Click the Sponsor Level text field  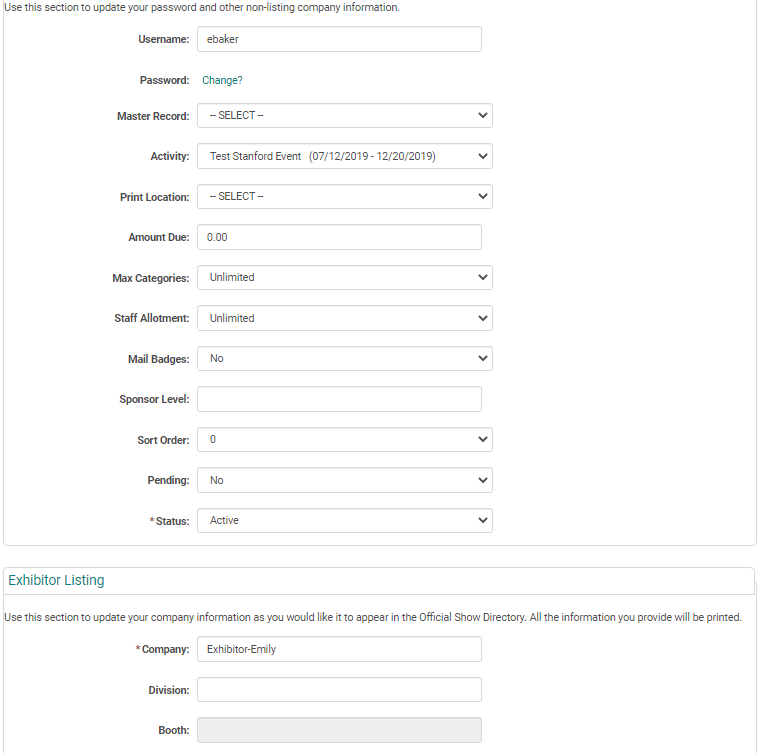point(339,399)
